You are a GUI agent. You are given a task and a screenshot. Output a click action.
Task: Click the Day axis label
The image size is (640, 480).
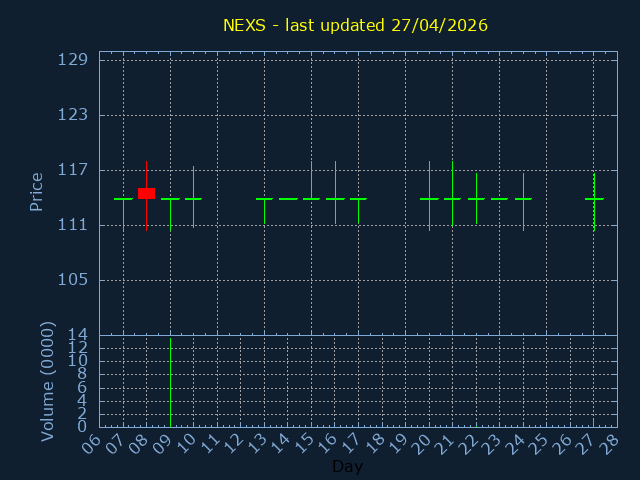pyautogui.click(x=347, y=467)
